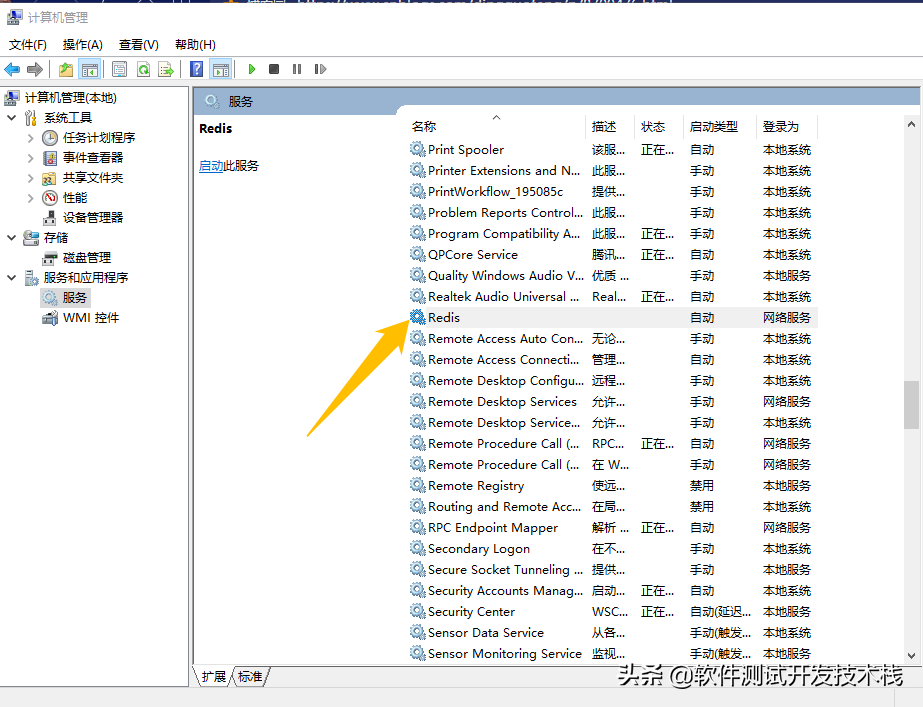Click the scrollbar up arrow
Screen dimensions: 923x707
pyautogui.click(x=911, y=124)
